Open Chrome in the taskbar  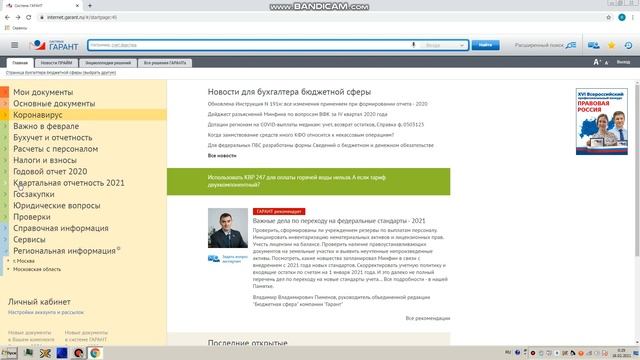coord(95,353)
